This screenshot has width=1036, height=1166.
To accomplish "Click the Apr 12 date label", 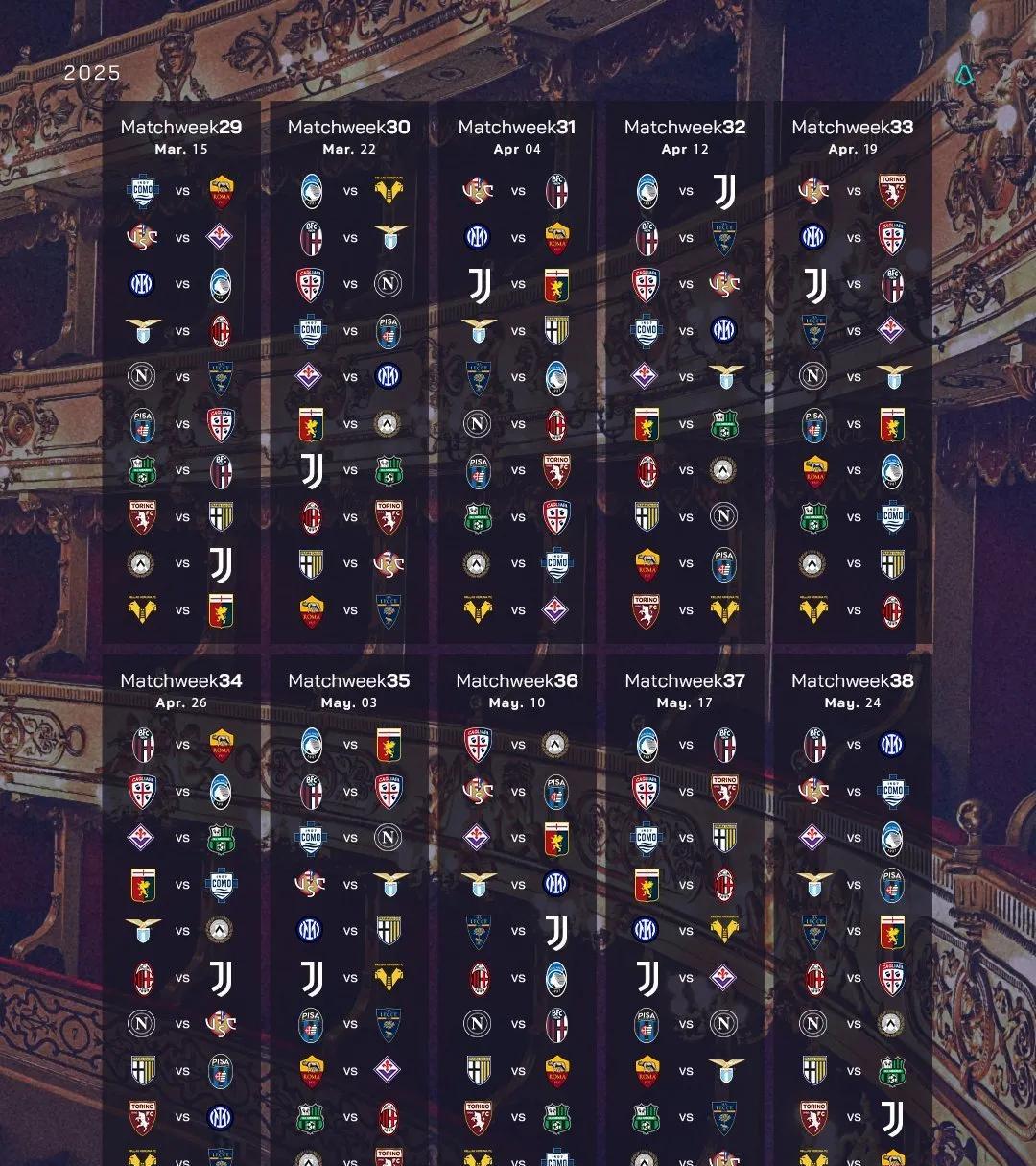I will click(685, 149).
